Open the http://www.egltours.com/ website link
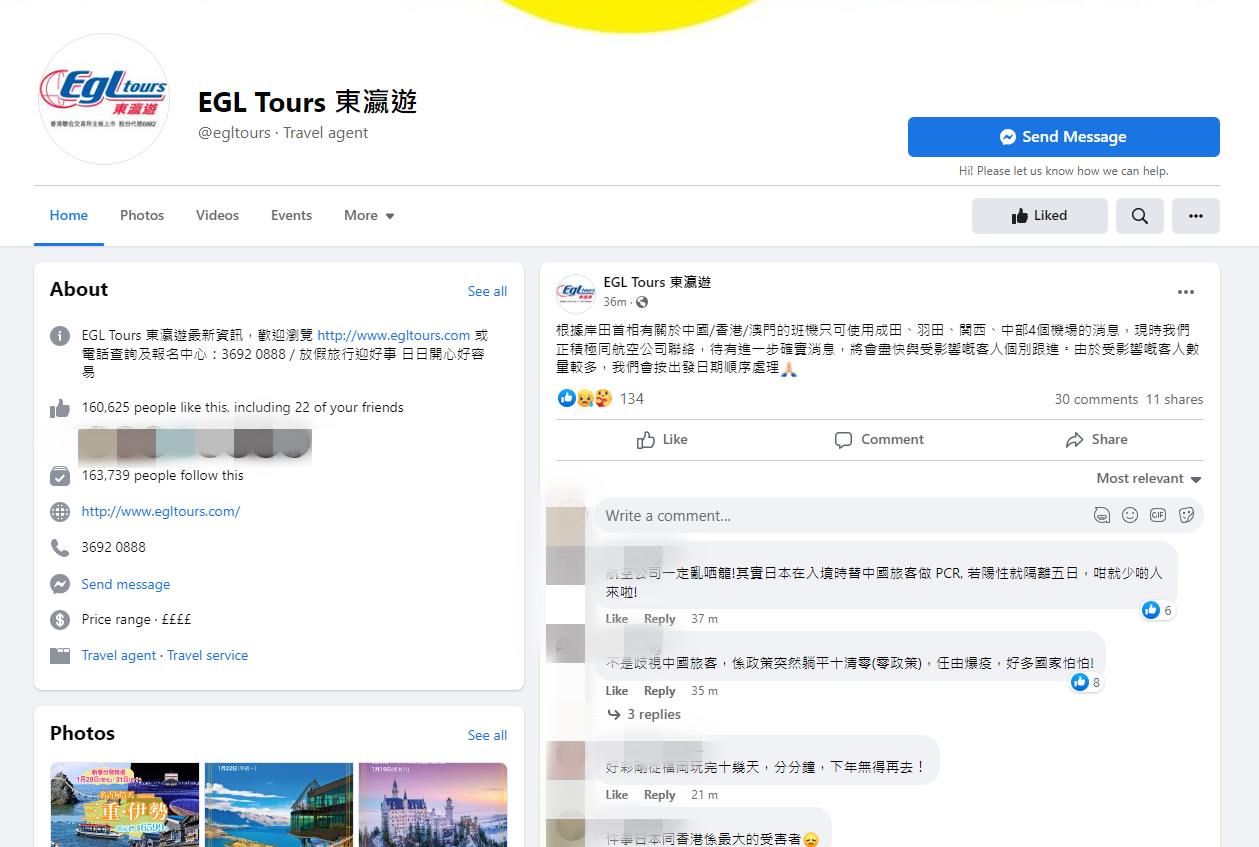The height and width of the screenshot is (847, 1259). coord(161,512)
